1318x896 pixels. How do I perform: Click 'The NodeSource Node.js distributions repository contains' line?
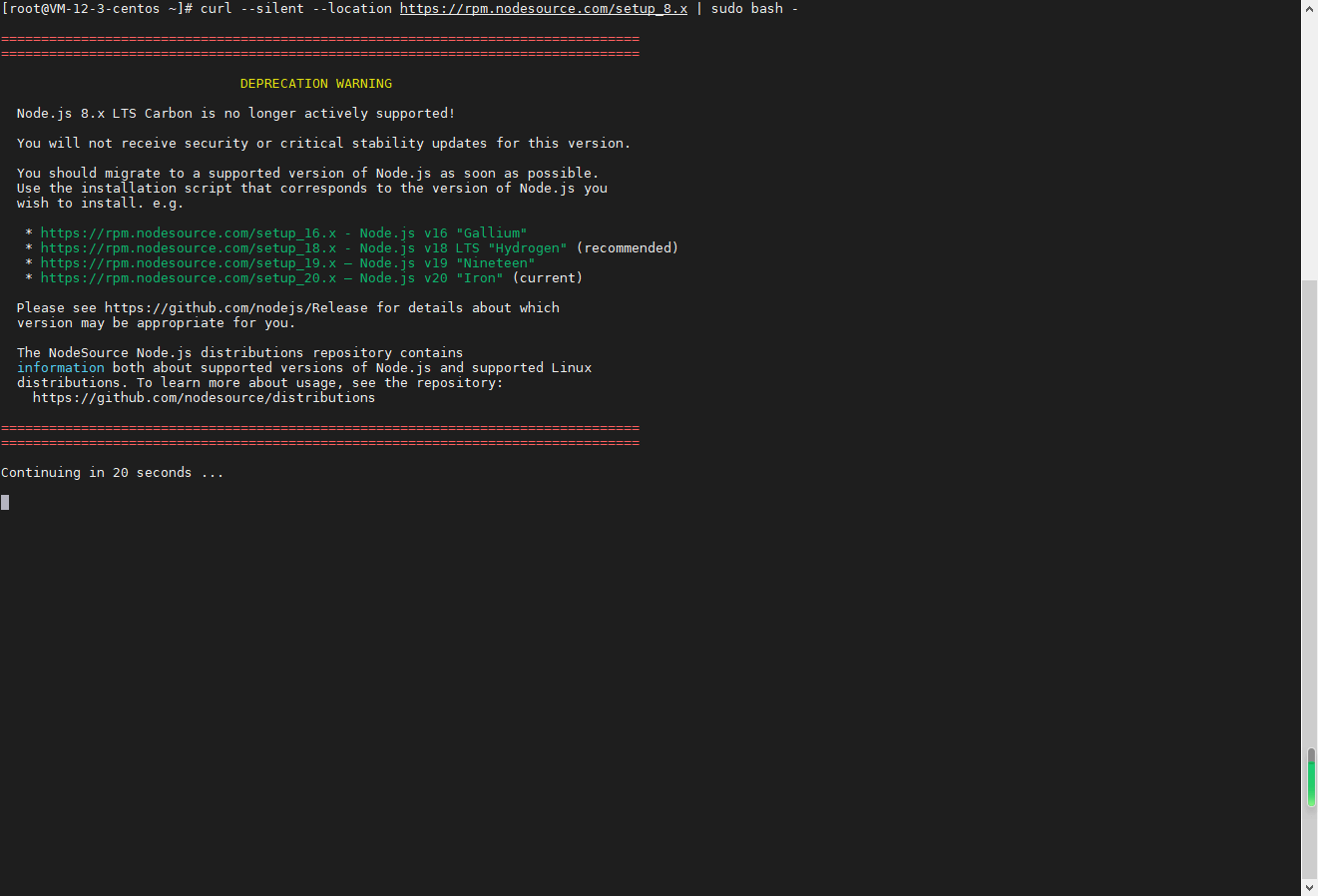click(239, 352)
